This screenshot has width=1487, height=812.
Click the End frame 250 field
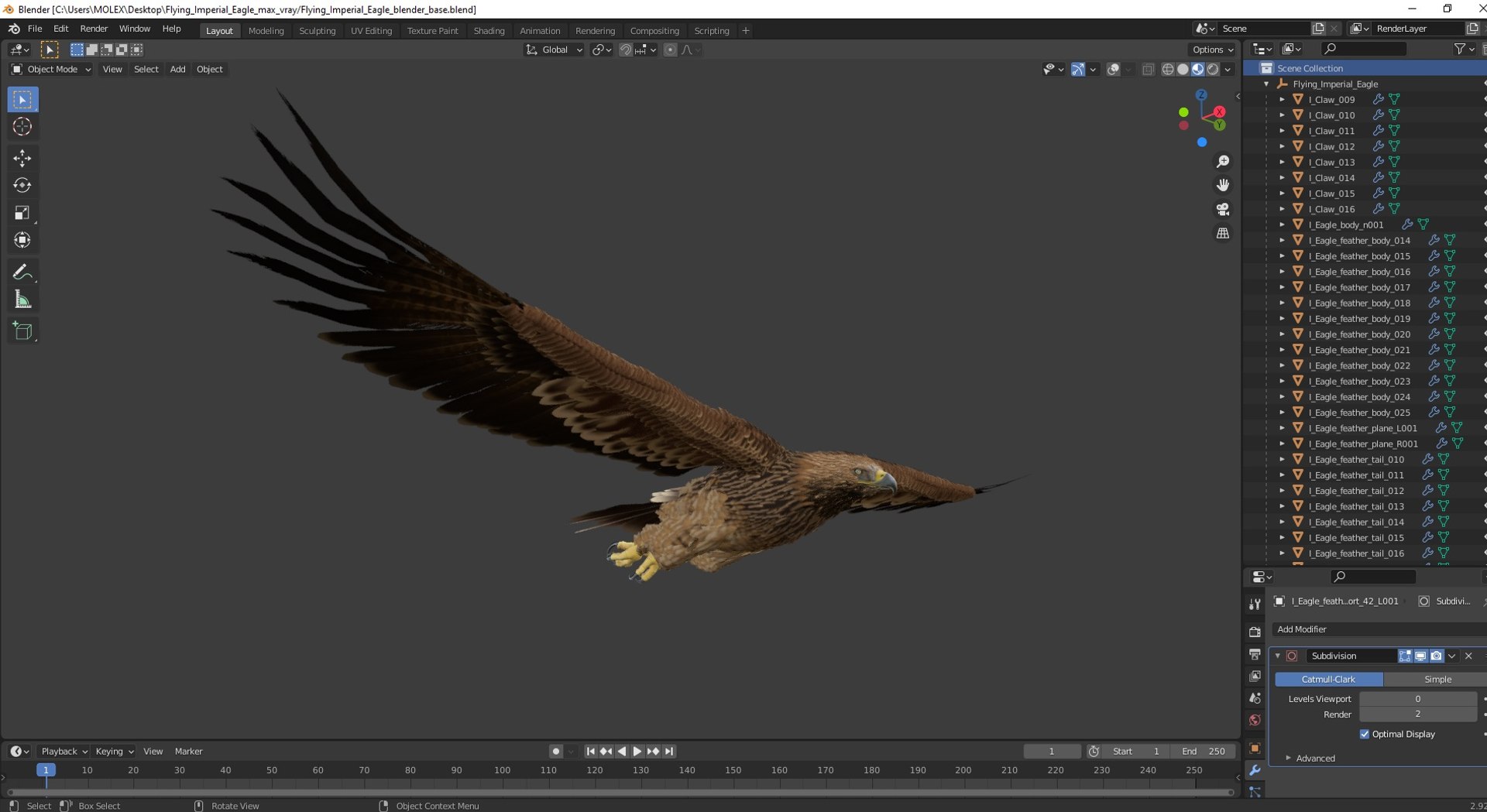(1203, 752)
